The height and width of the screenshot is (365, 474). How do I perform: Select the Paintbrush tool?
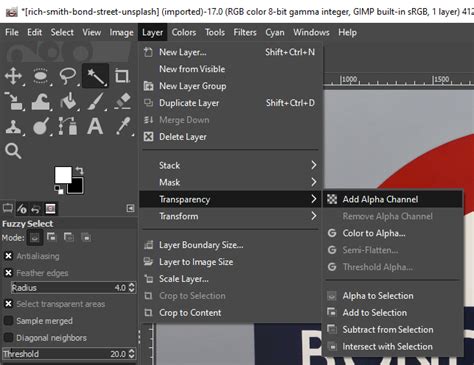pos(95,101)
